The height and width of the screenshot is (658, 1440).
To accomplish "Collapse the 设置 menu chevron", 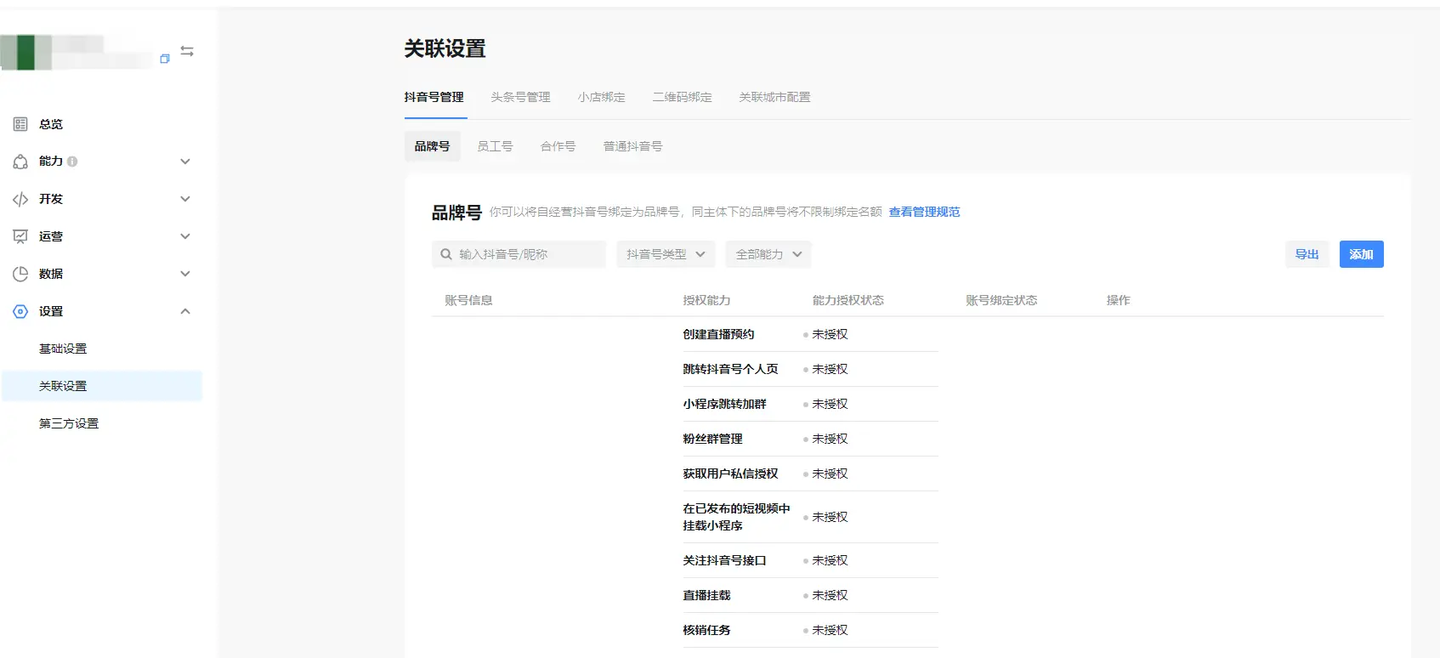I will pos(185,312).
